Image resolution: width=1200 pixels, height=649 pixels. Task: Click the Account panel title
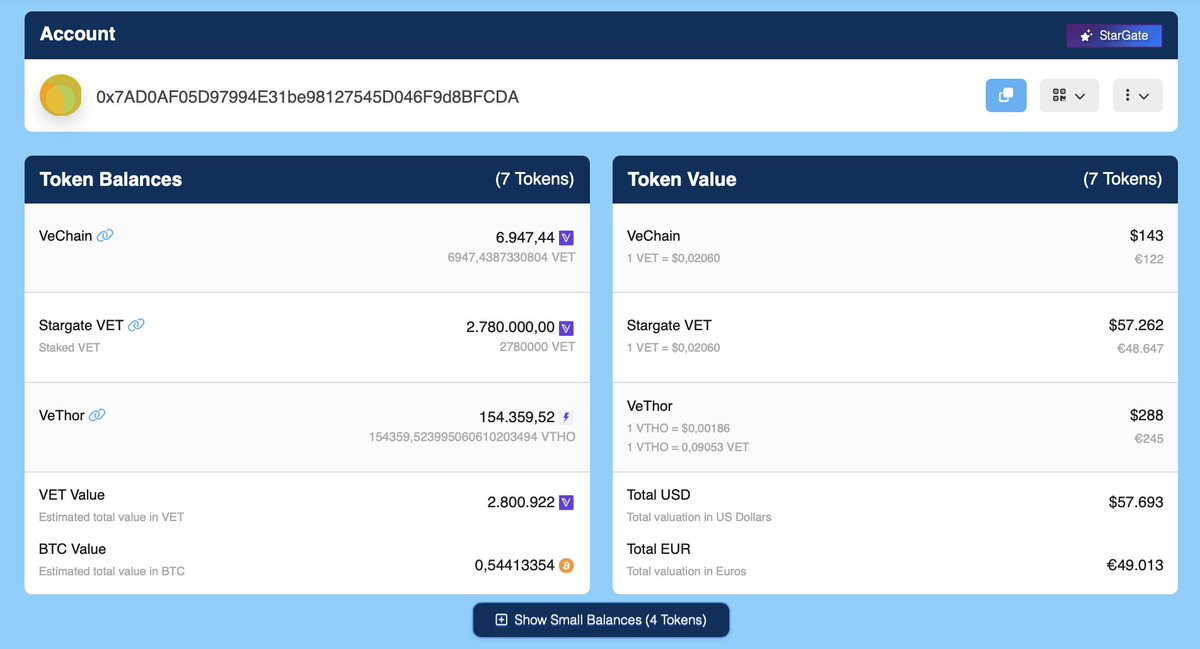(78, 34)
